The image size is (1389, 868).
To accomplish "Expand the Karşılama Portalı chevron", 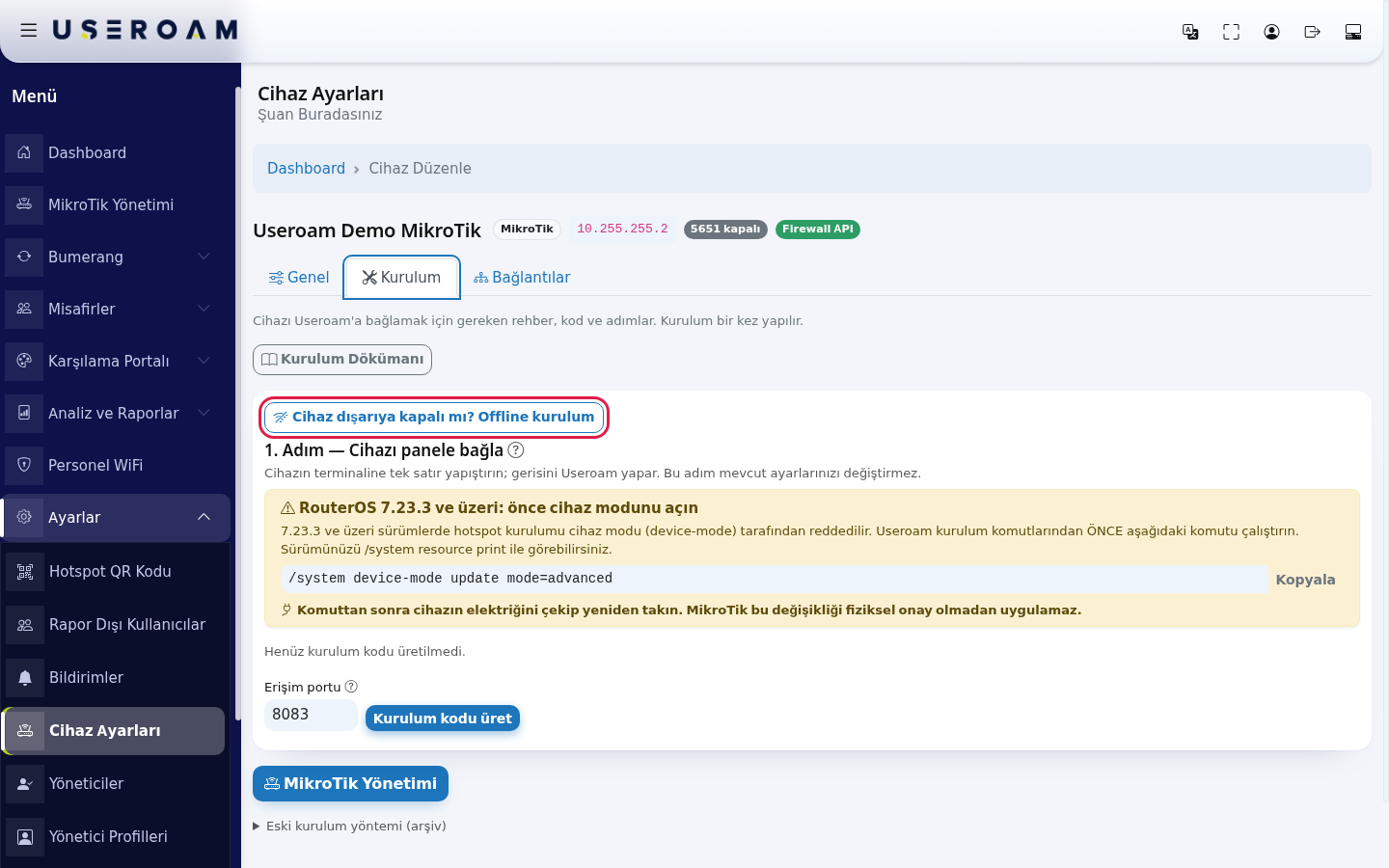I will coord(204,361).
